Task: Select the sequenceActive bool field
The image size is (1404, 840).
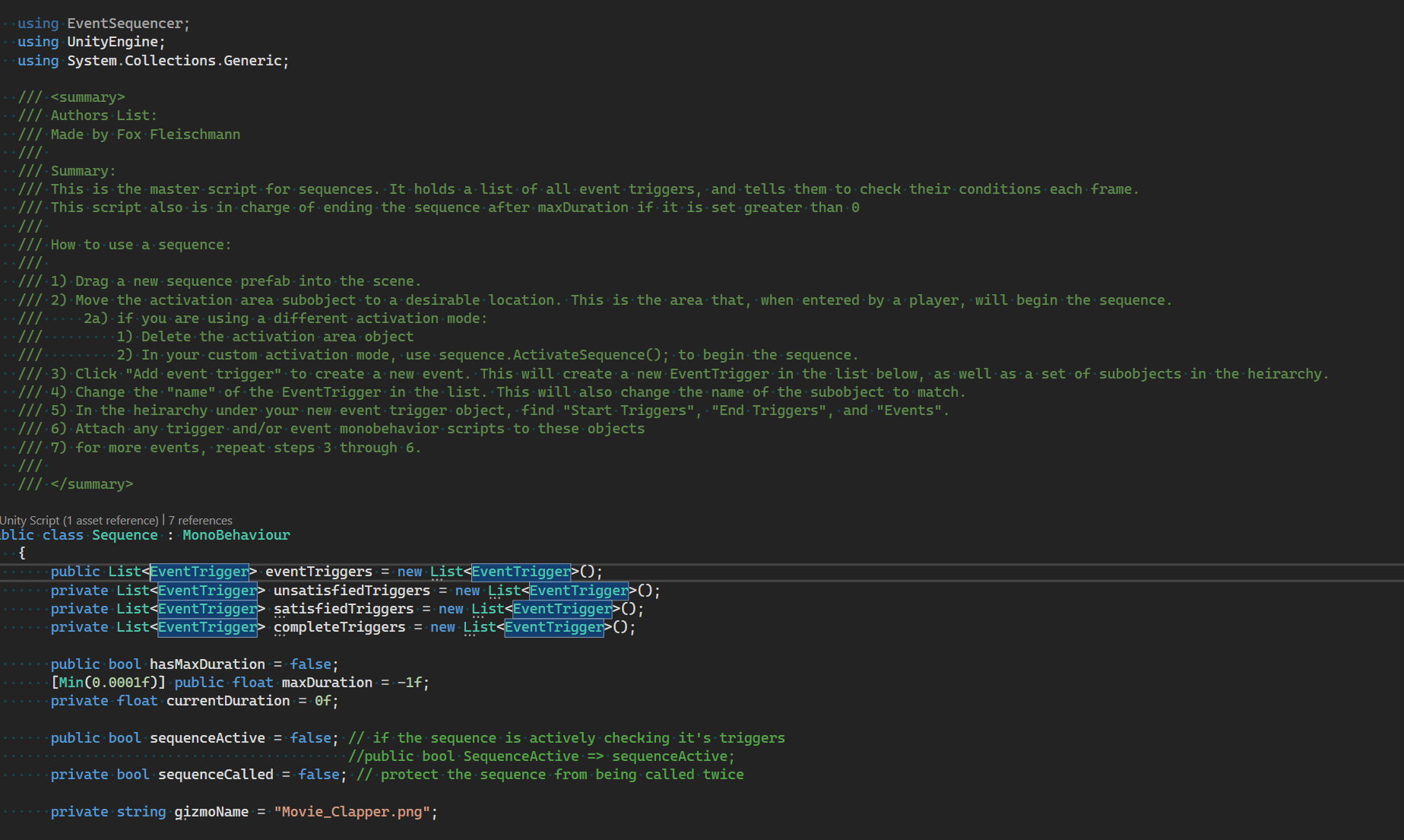Action: tap(207, 737)
